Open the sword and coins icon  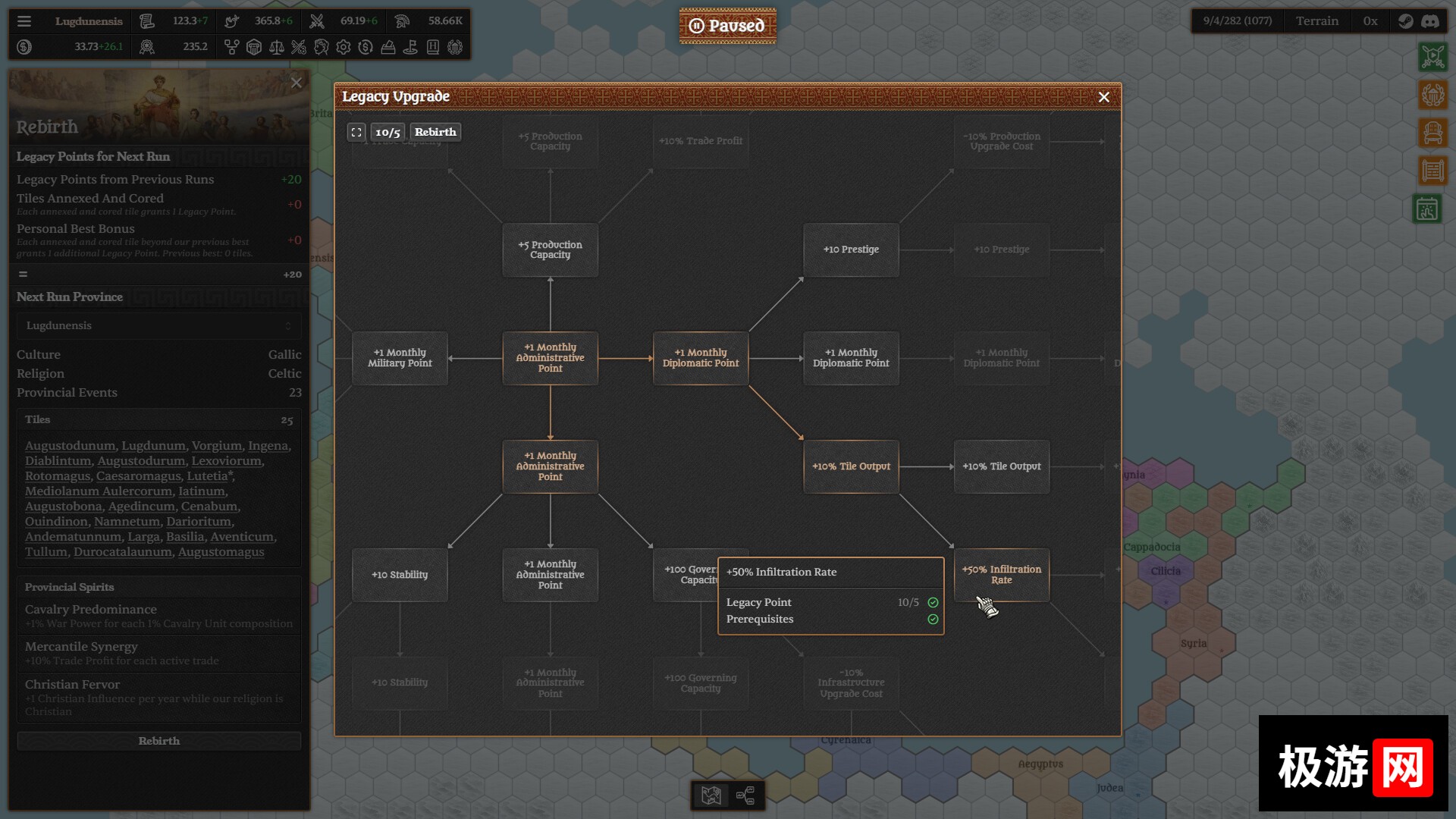[299, 47]
